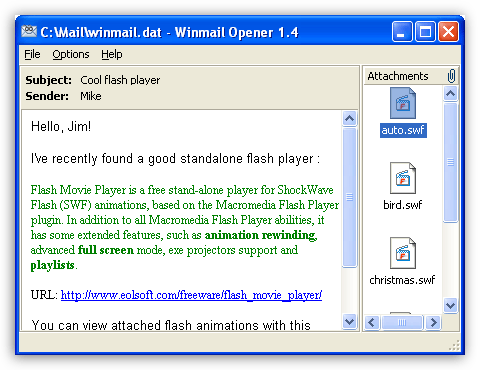Click the paperclip icon in Attachments header
The width and height of the screenshot is (480, 370).
[x=451, y=76]
